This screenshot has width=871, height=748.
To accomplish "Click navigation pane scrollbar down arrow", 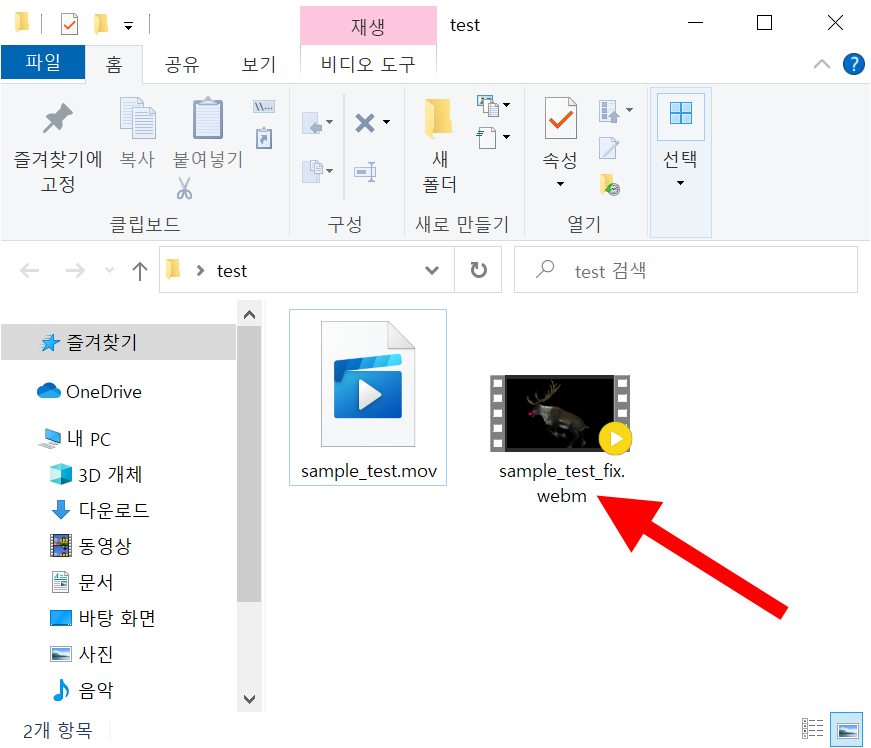I will coord(249,699).
